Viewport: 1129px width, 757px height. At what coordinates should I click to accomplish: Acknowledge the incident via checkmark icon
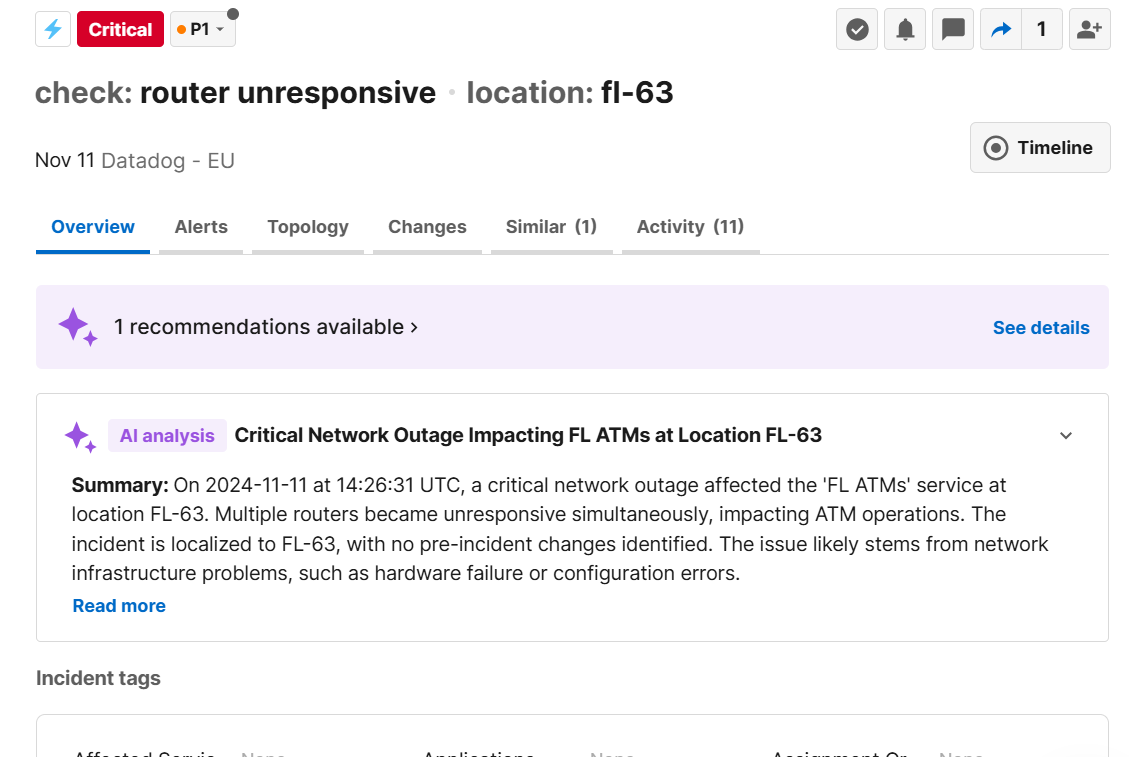[x=856, y=29]
